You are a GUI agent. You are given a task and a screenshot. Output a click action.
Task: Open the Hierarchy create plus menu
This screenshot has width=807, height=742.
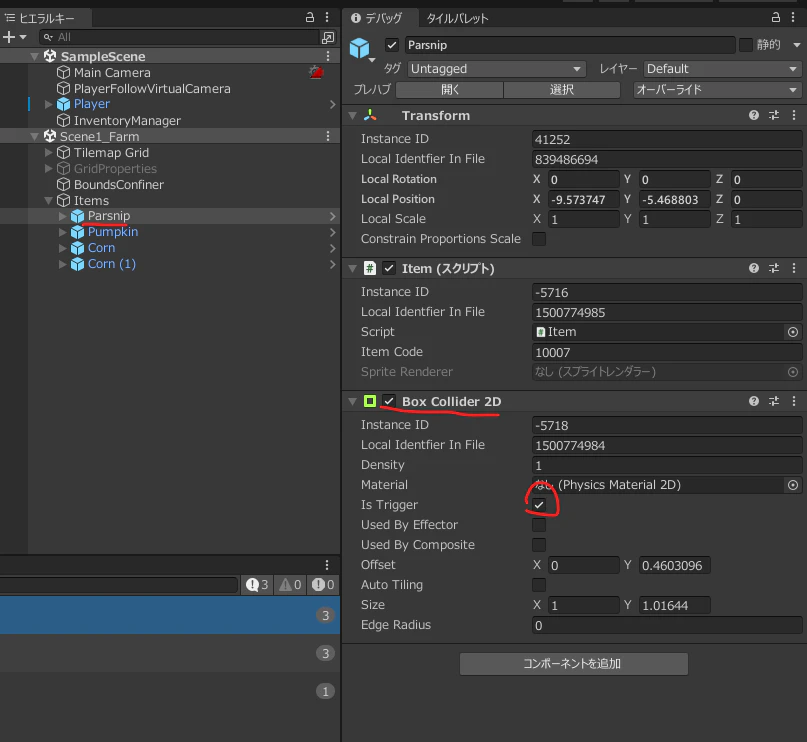tap(14, 37)
